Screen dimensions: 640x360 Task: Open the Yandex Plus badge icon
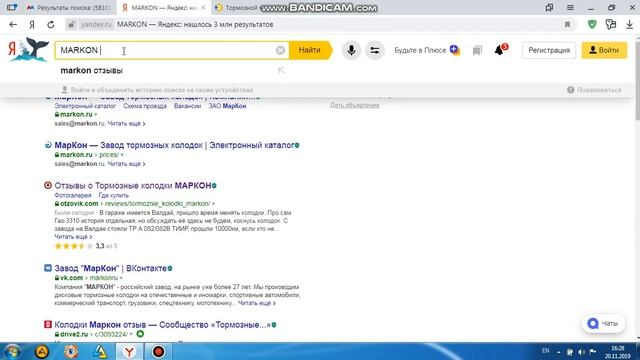[x=455, y=50]
